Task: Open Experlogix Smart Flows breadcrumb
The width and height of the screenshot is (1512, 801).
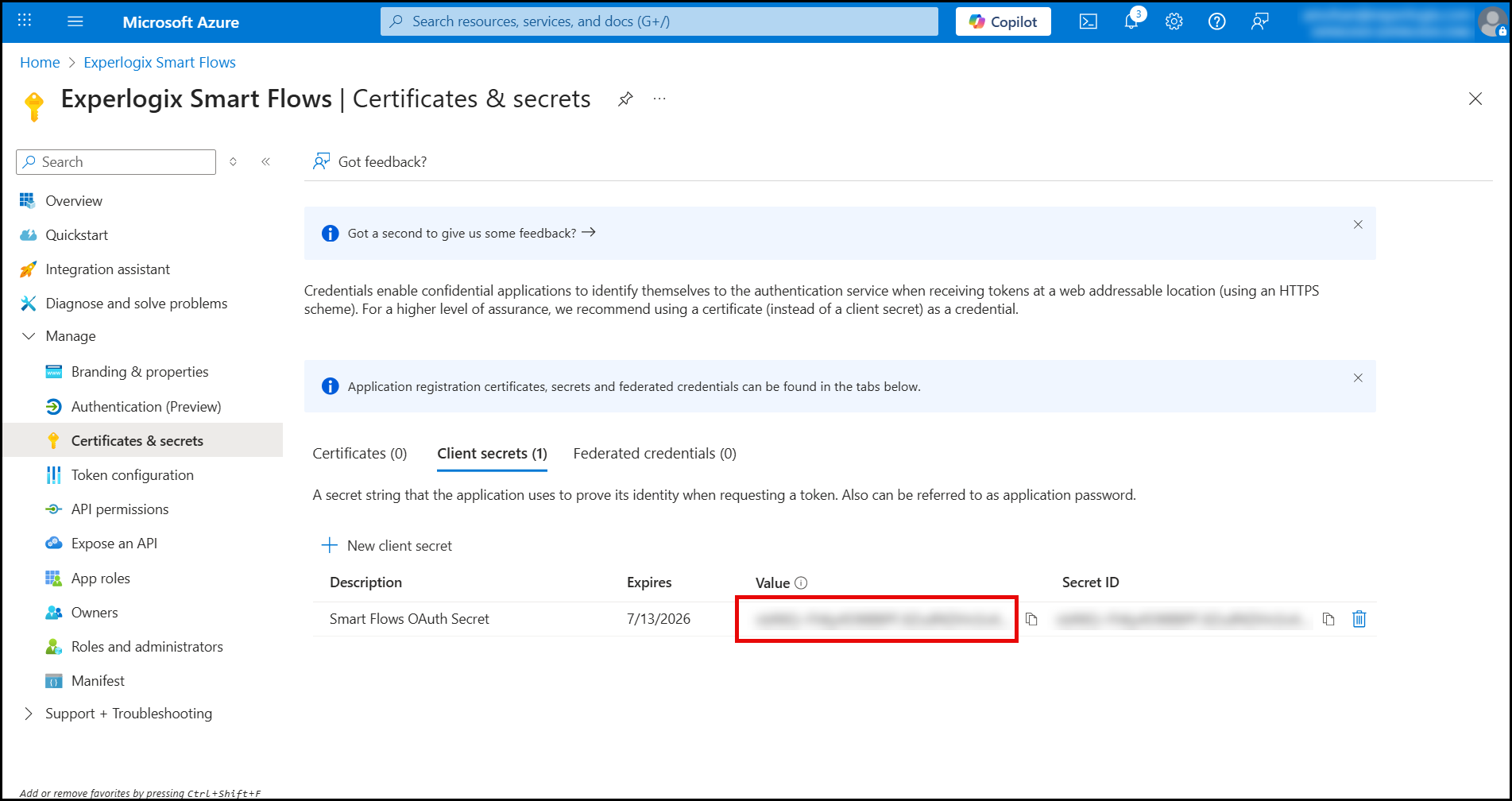Action: click(x=160, y=62)
